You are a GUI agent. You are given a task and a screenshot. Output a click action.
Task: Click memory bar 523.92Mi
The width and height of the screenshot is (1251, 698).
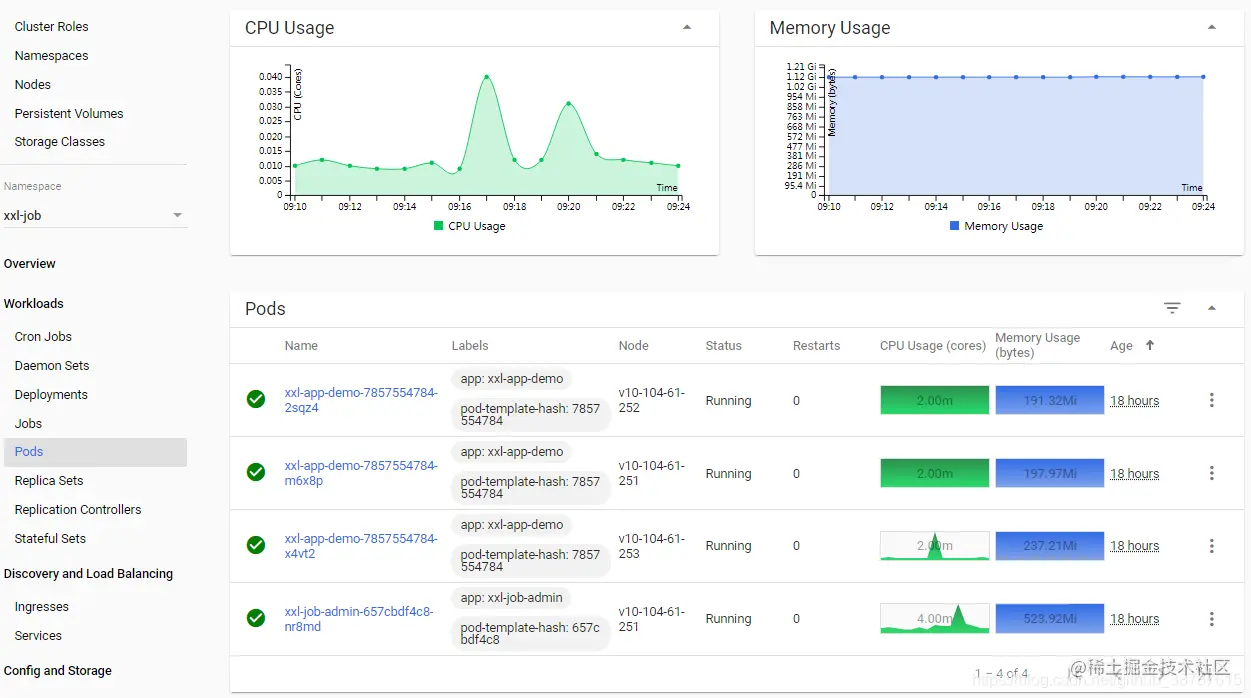1050,619
